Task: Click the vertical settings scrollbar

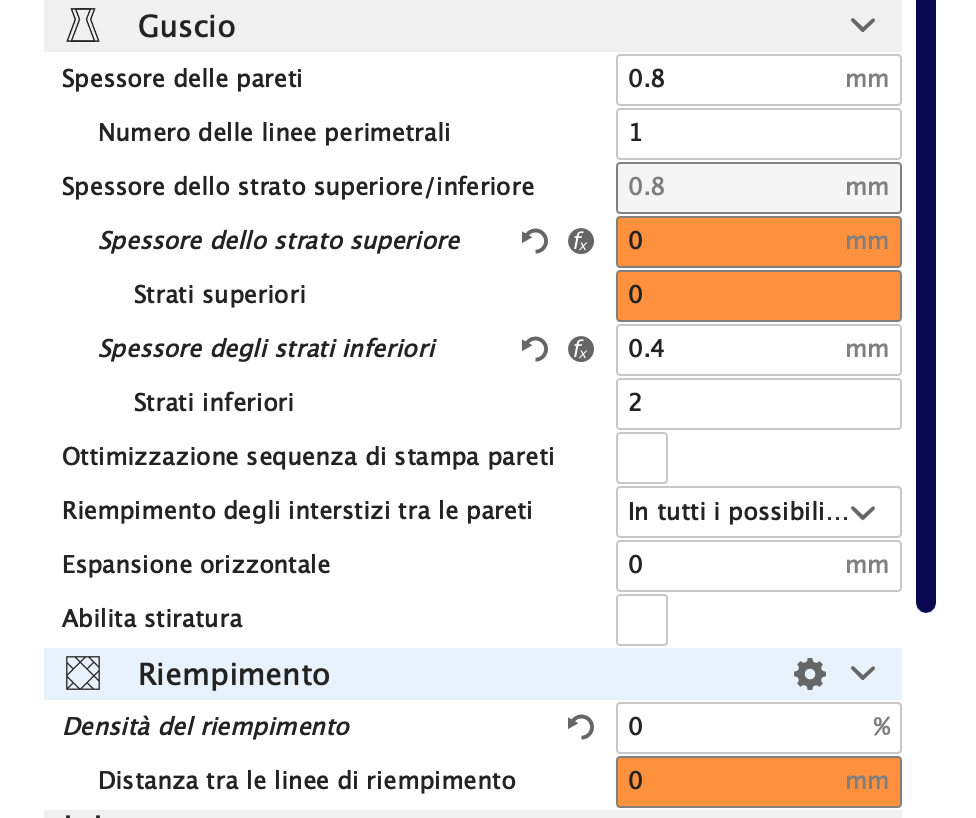Action: tap(926, 305)
